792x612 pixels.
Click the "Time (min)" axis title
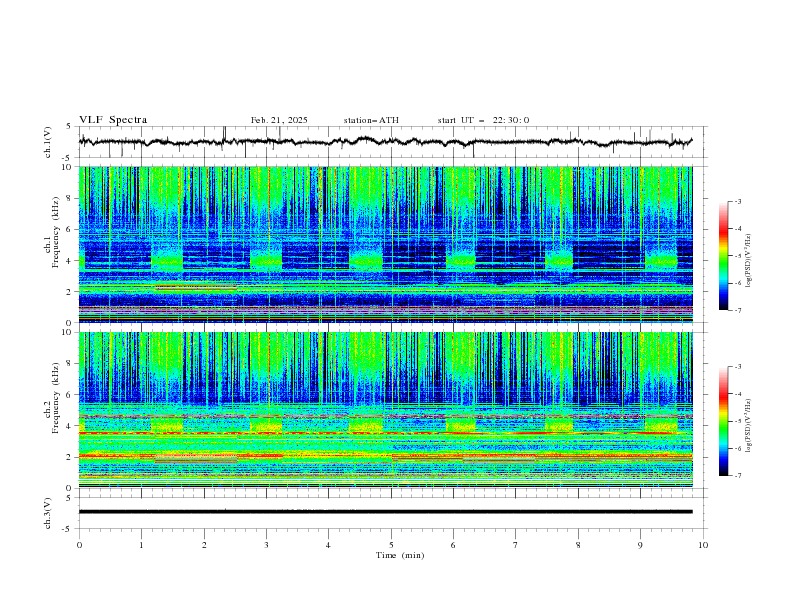coord(400,555)
